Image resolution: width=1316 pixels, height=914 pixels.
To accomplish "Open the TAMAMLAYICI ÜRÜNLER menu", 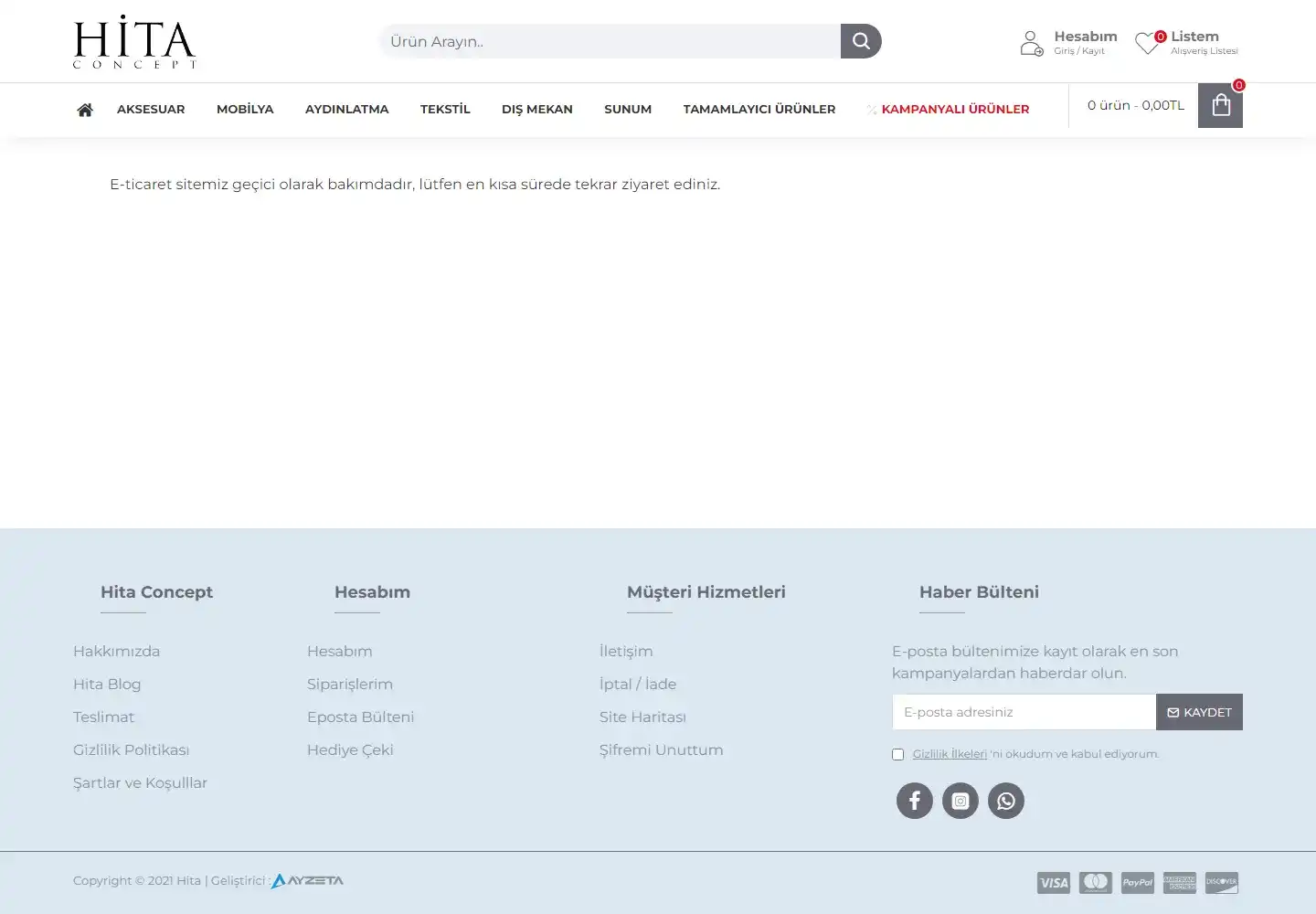I will click(759, 109).
